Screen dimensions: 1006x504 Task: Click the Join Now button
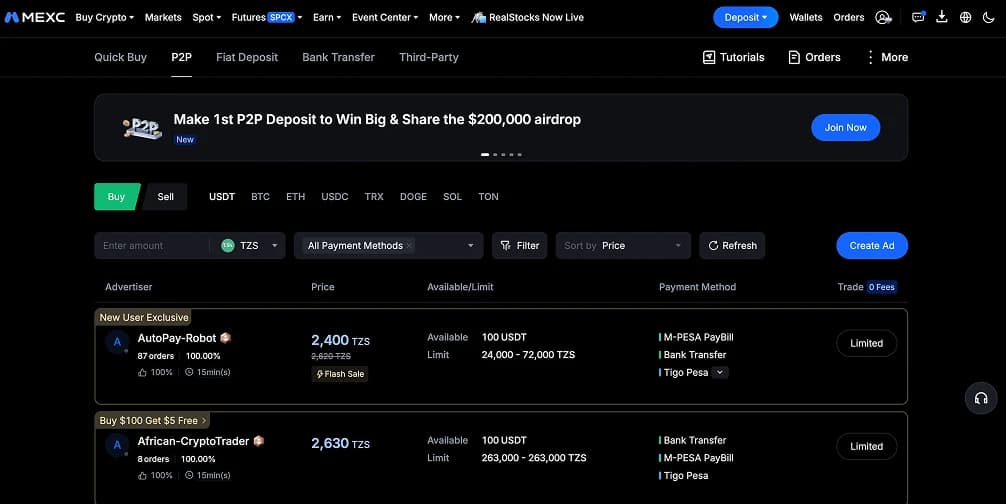coord(846,128)
